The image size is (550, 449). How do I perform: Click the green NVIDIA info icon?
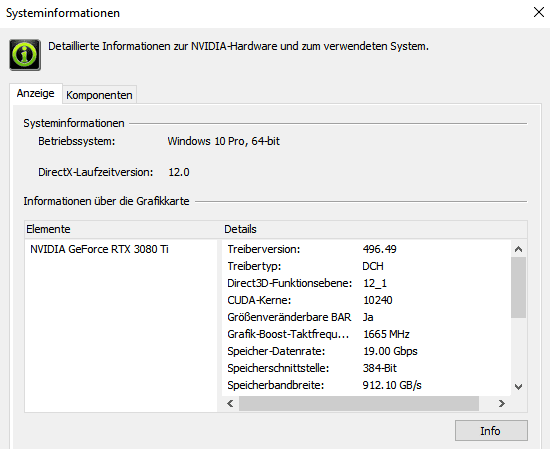click(25, 55)
